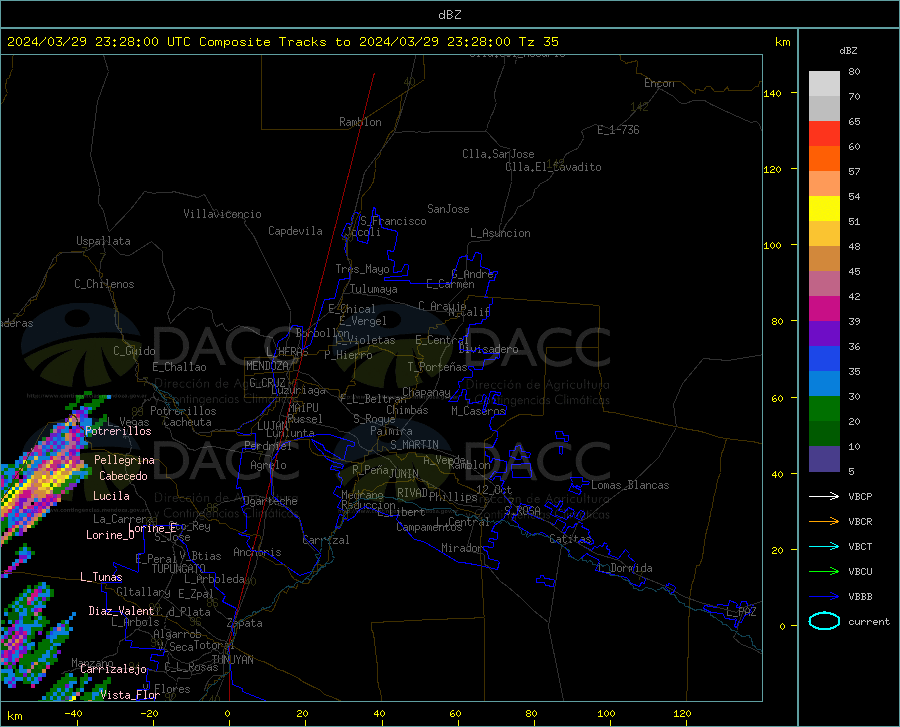Click the L_Asuncion label
Screen dimensions: 900x727
tap(500, 233)
